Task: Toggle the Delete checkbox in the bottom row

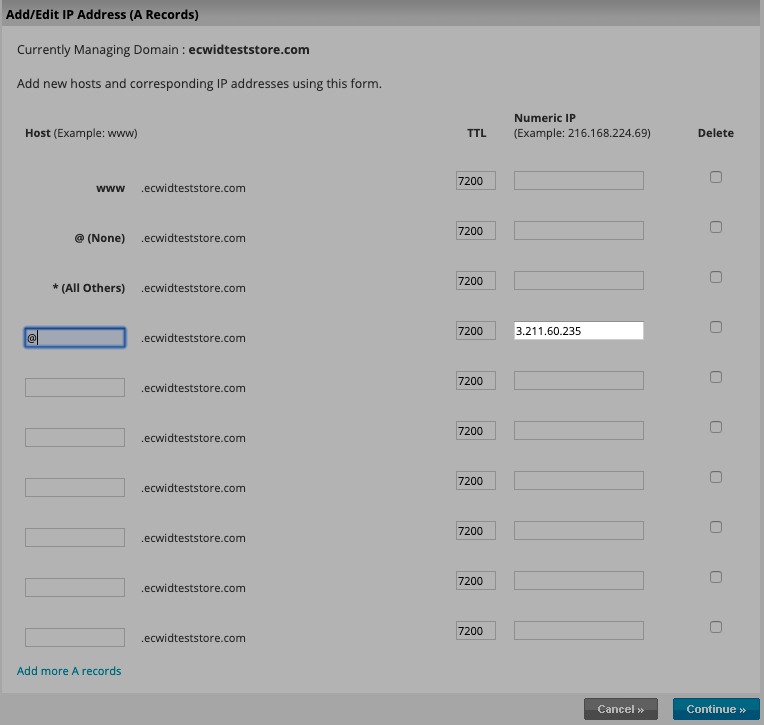Action: coord(715,627)
